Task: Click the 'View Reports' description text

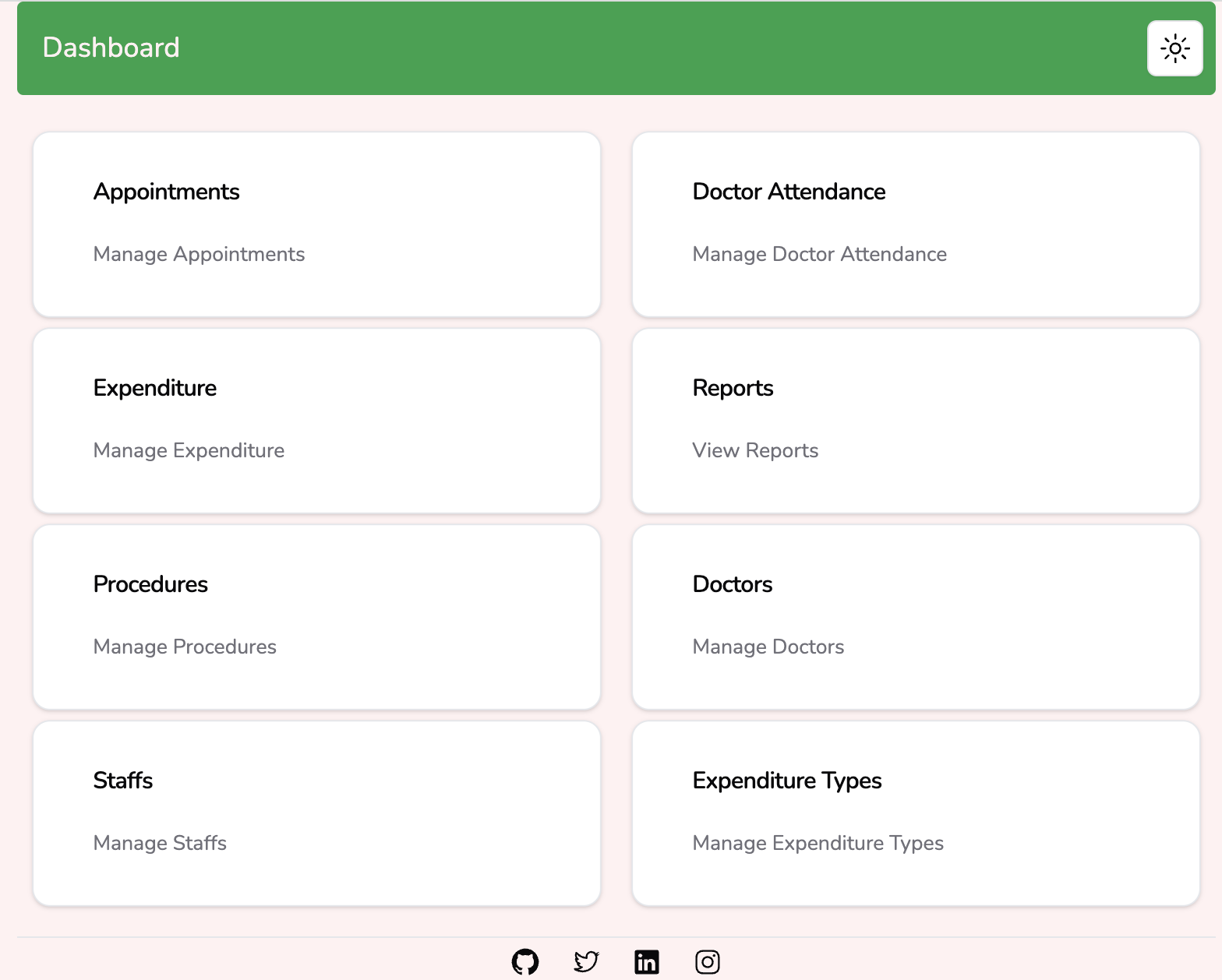Action: 755,451
